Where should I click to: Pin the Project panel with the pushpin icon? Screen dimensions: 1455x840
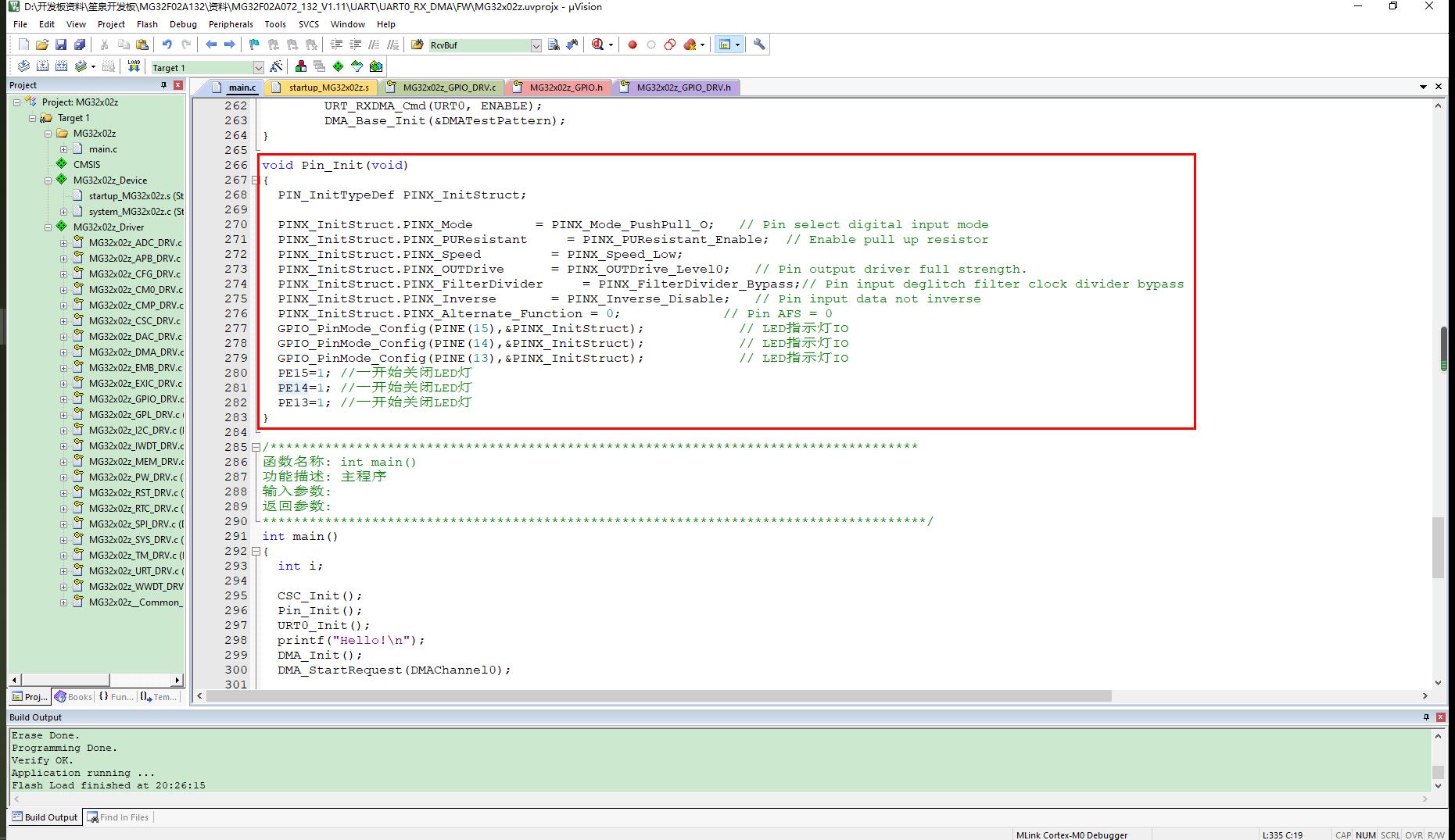tap(163, 85)
